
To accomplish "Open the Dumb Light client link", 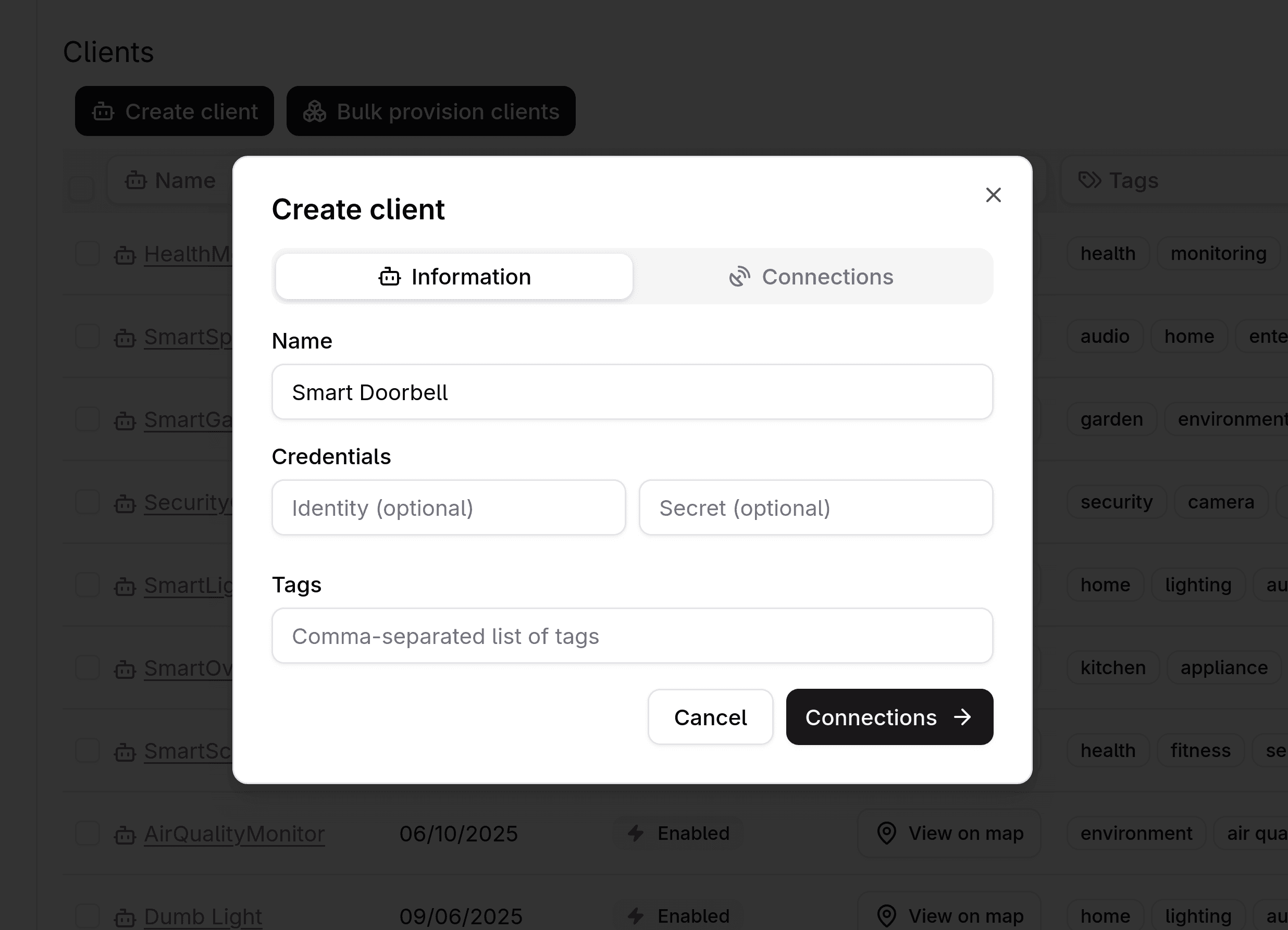I will click(203, 916).
